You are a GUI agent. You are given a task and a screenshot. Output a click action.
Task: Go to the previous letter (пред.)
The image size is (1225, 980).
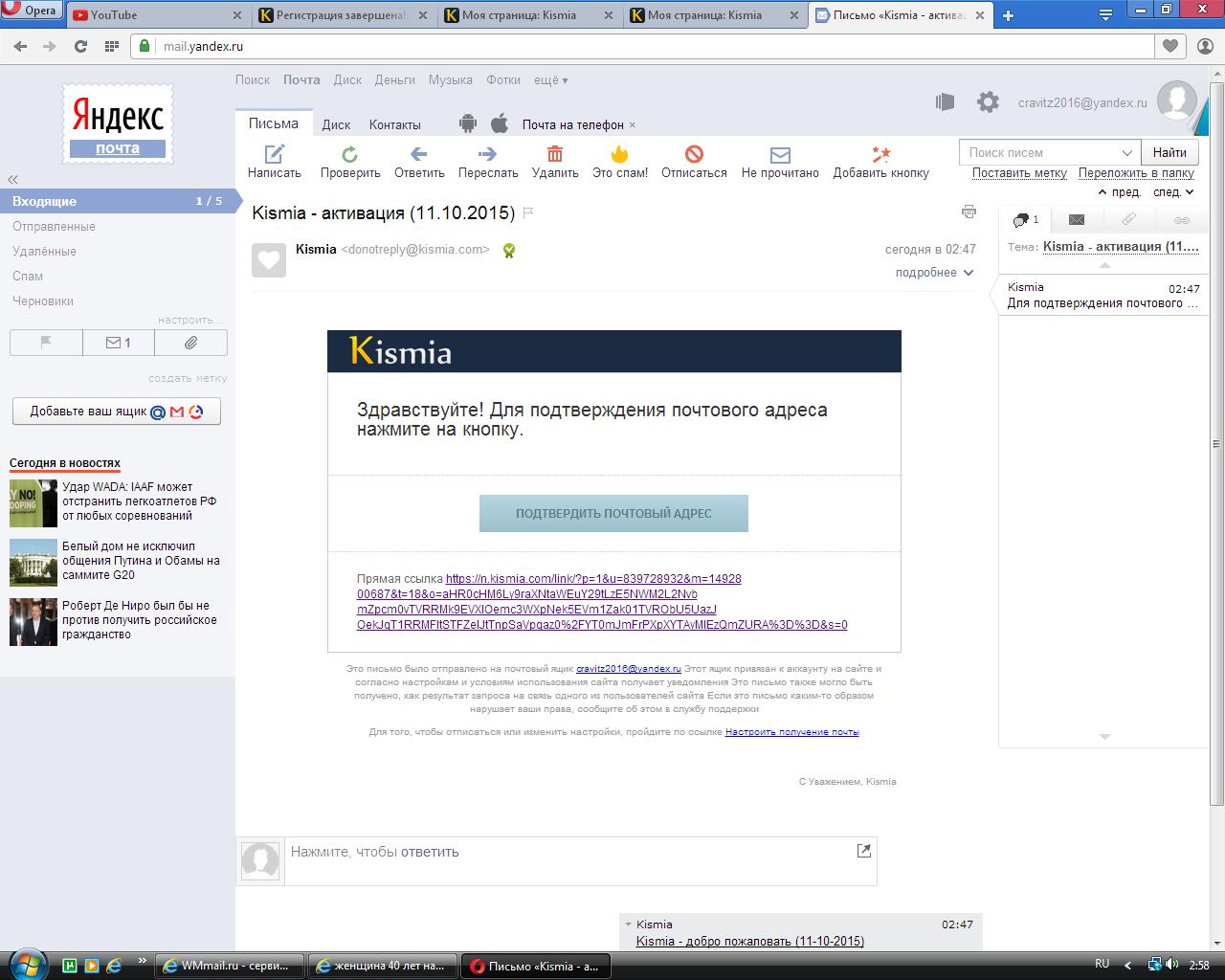tap(1120, 192)
